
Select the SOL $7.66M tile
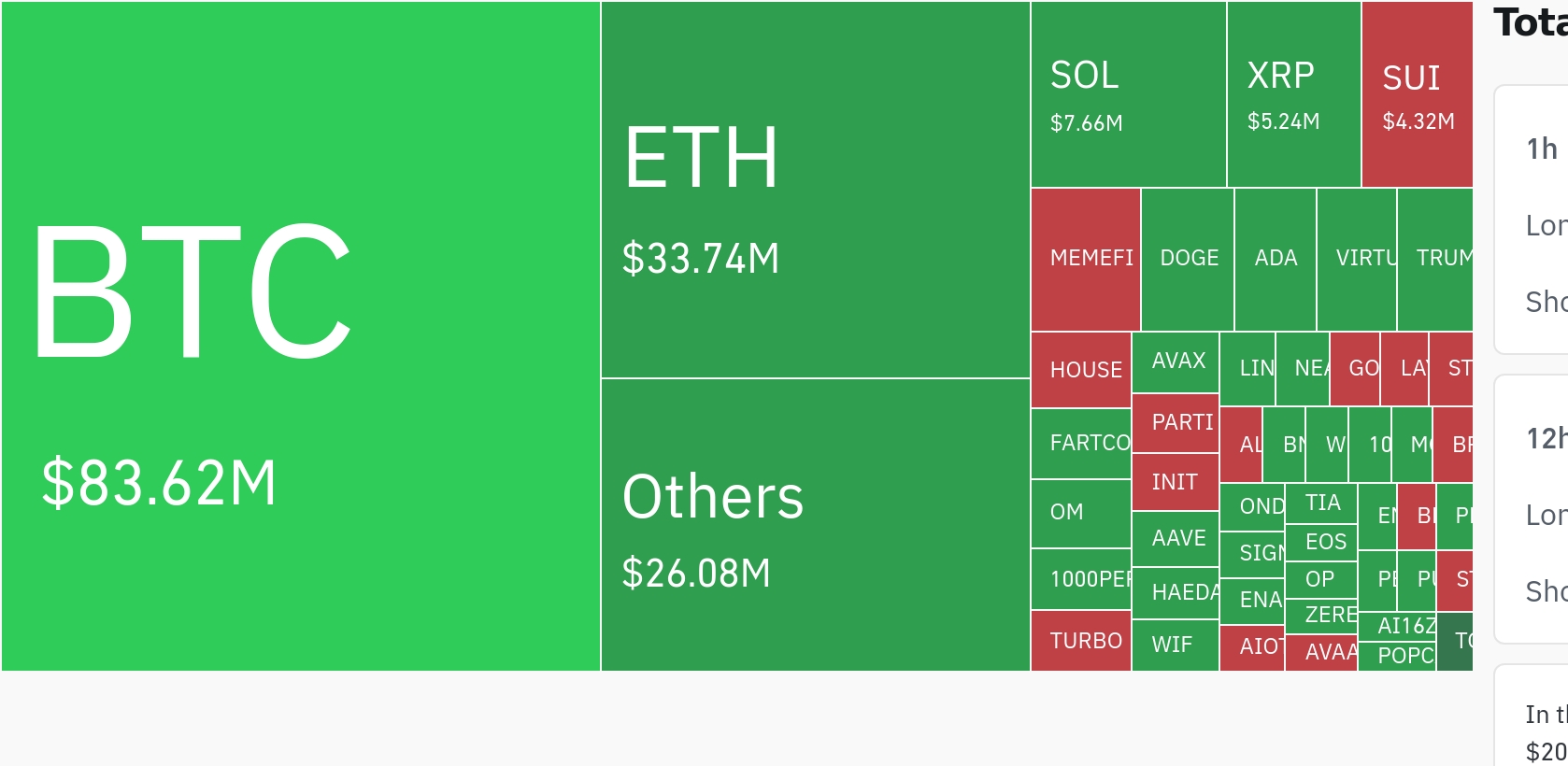1129,94
